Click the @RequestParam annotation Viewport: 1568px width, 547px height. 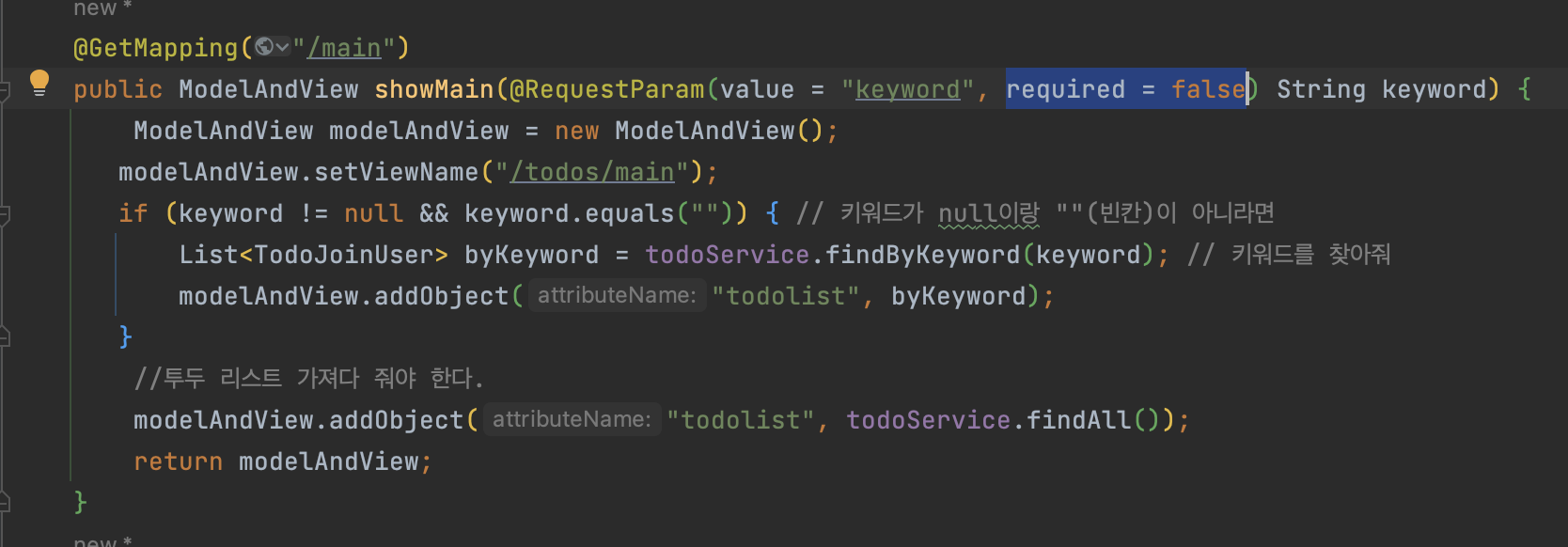pos(607,89)
